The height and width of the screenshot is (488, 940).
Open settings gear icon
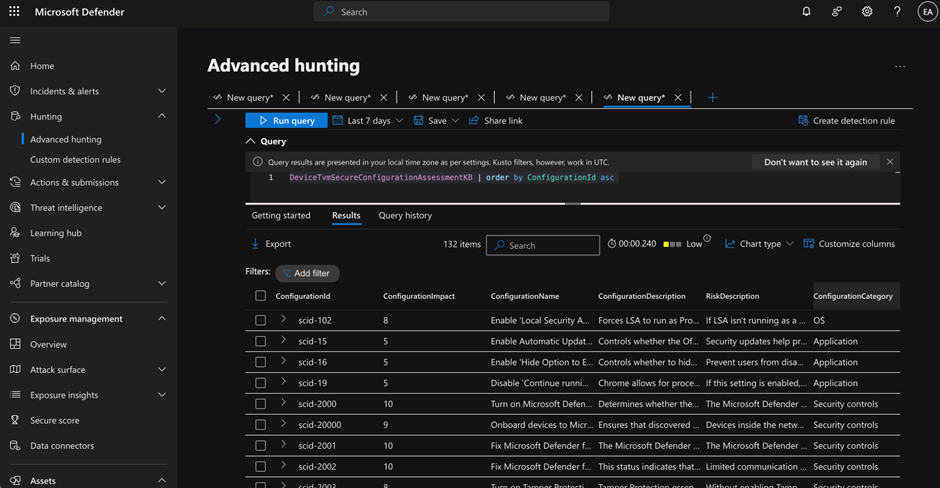tap(867, 11)
